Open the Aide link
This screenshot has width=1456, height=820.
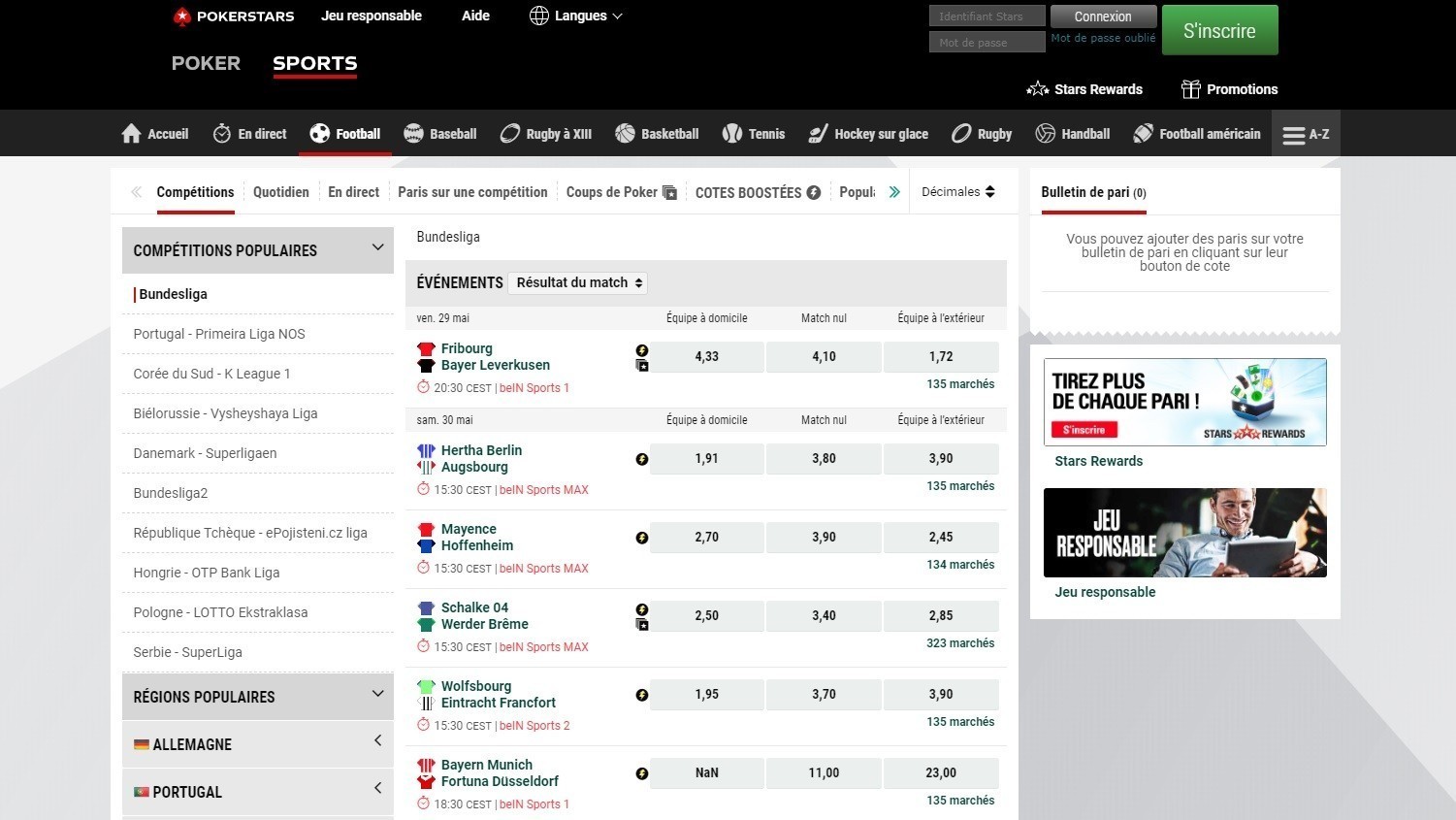(475, 16)
